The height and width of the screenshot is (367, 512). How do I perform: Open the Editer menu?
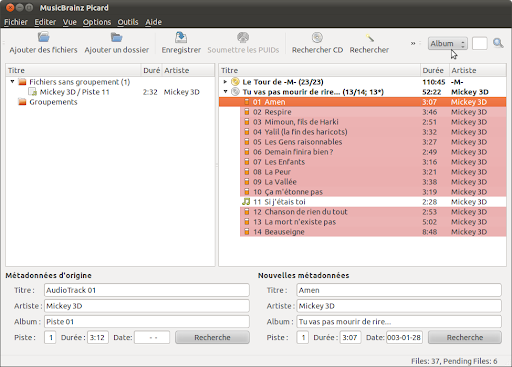pos(45,22)
